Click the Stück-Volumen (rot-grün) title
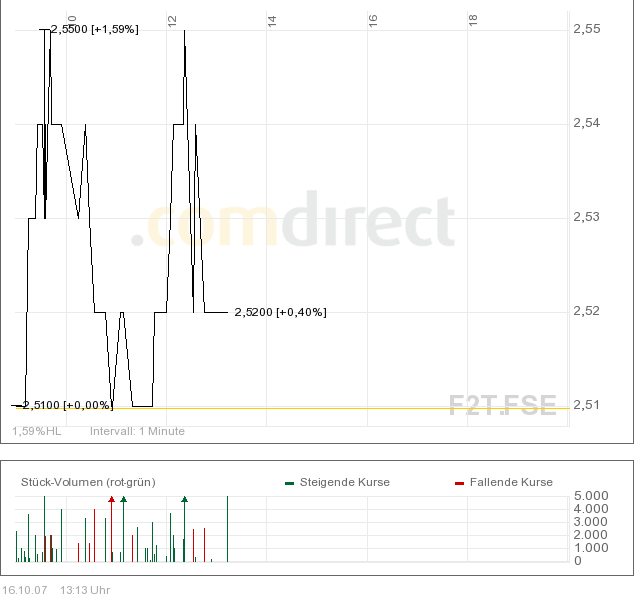The image size is (634, 597). tap(88, 482)
